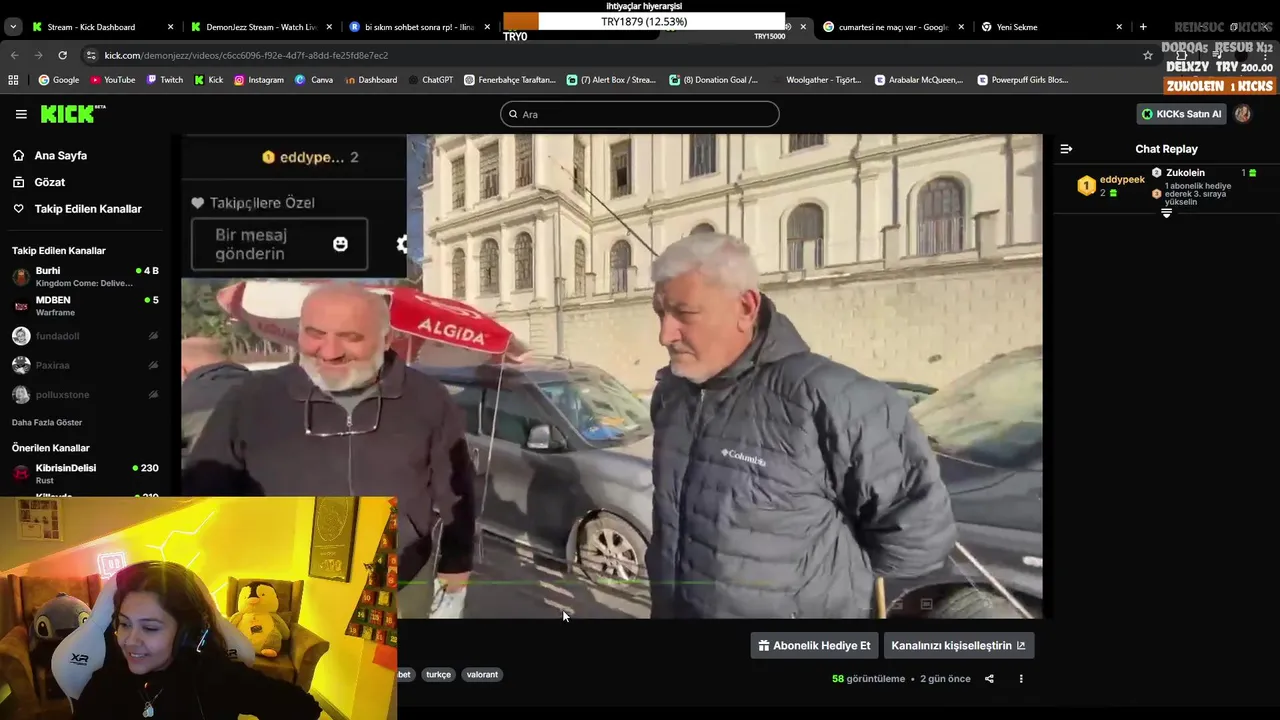Open the Kick hamburger menu

[21, 114]
